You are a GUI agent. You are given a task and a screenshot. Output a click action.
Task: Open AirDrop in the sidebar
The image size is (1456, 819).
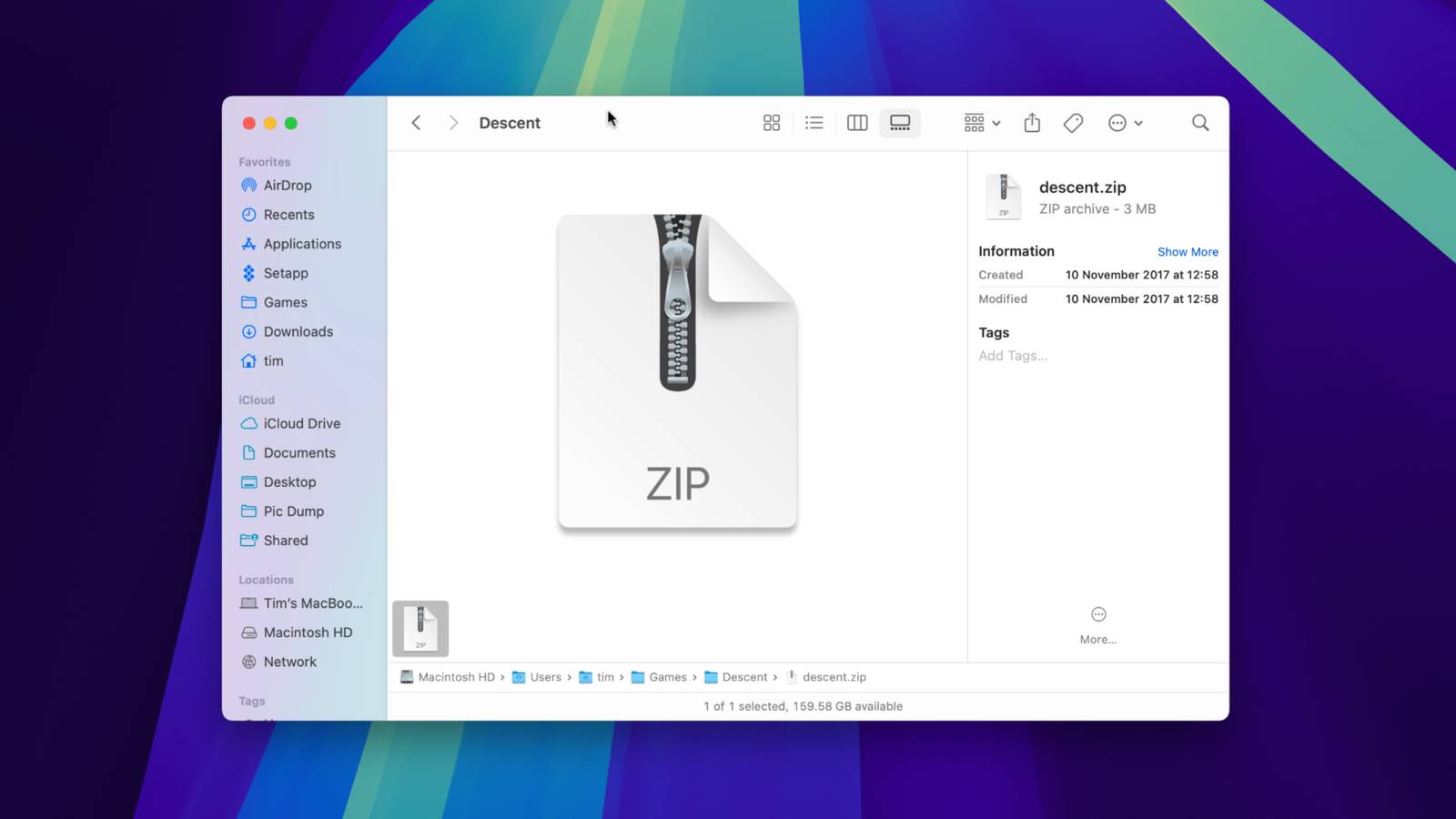pyautogui.click(x=287, y=186)
